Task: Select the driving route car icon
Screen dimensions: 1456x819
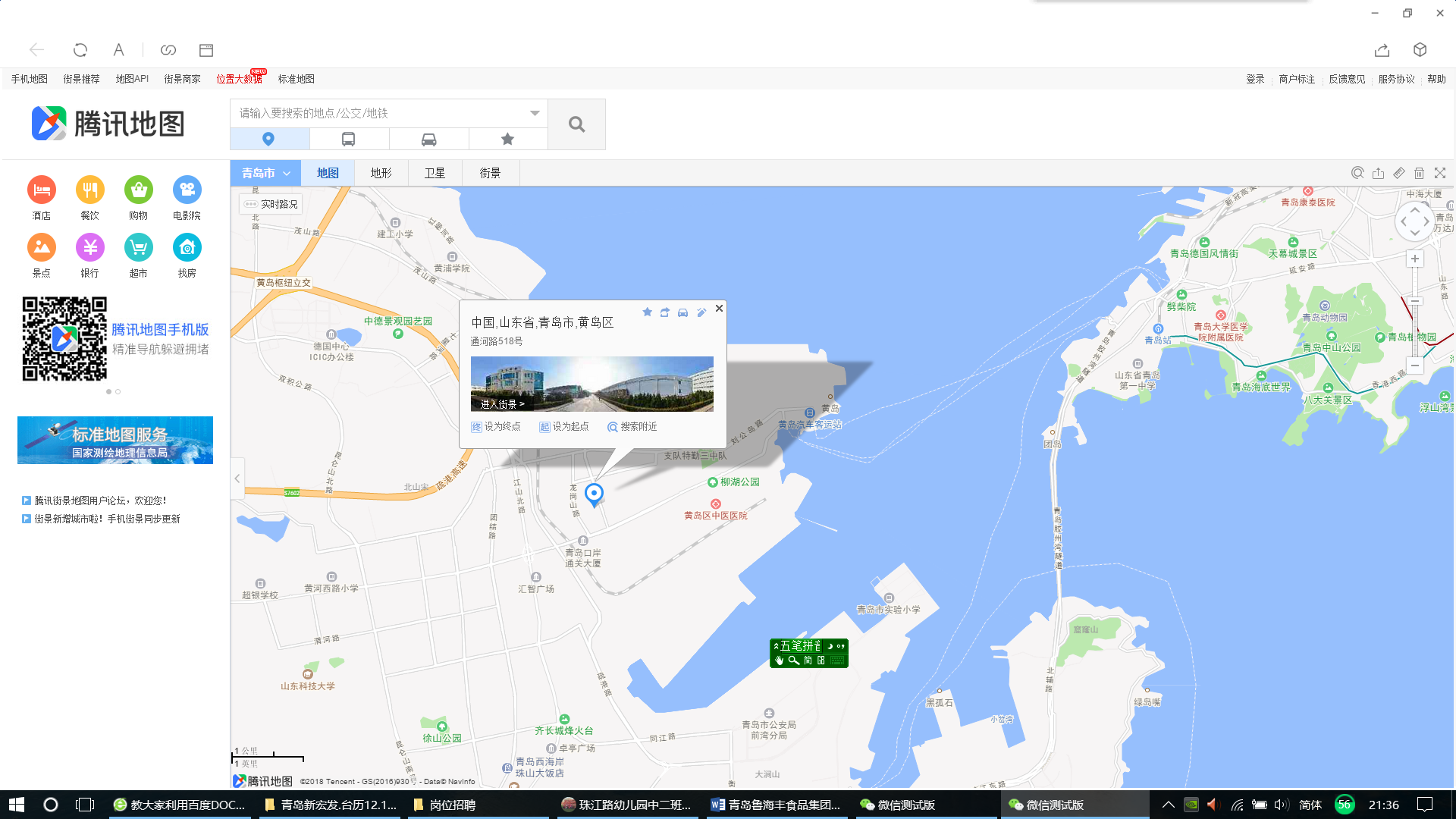Action: 428,139
